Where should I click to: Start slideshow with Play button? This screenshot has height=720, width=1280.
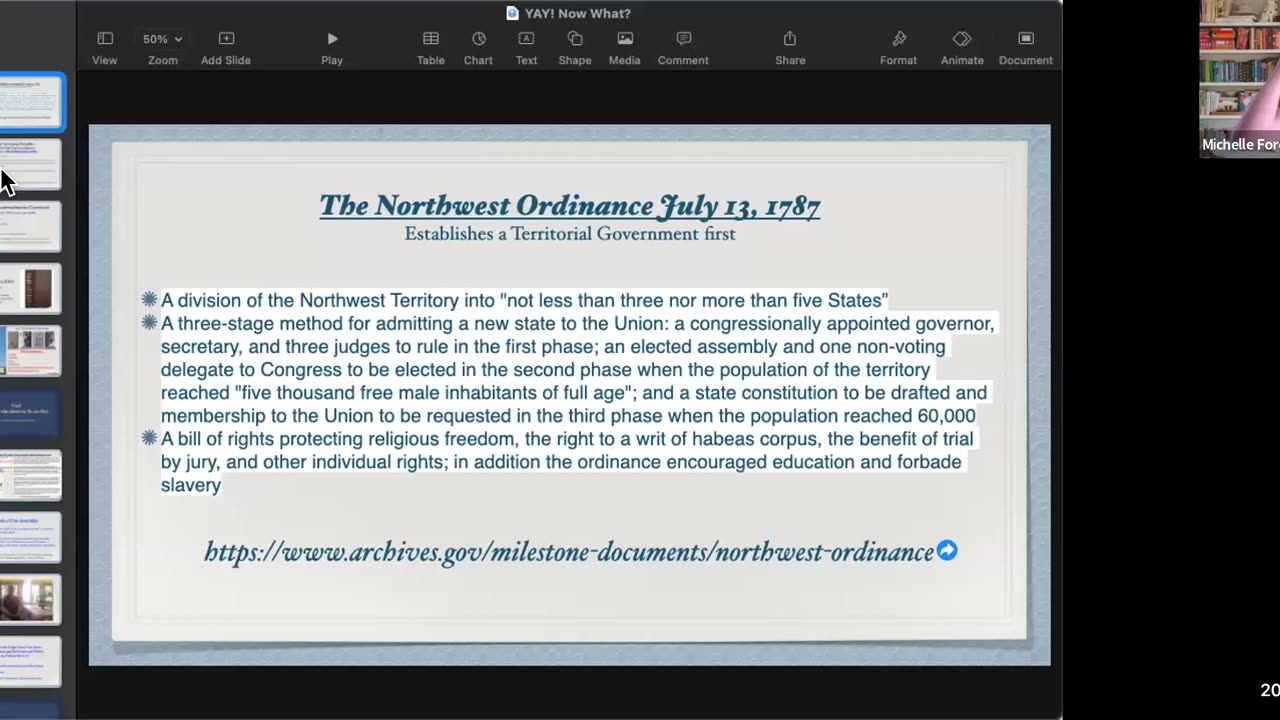click(332, 47)
